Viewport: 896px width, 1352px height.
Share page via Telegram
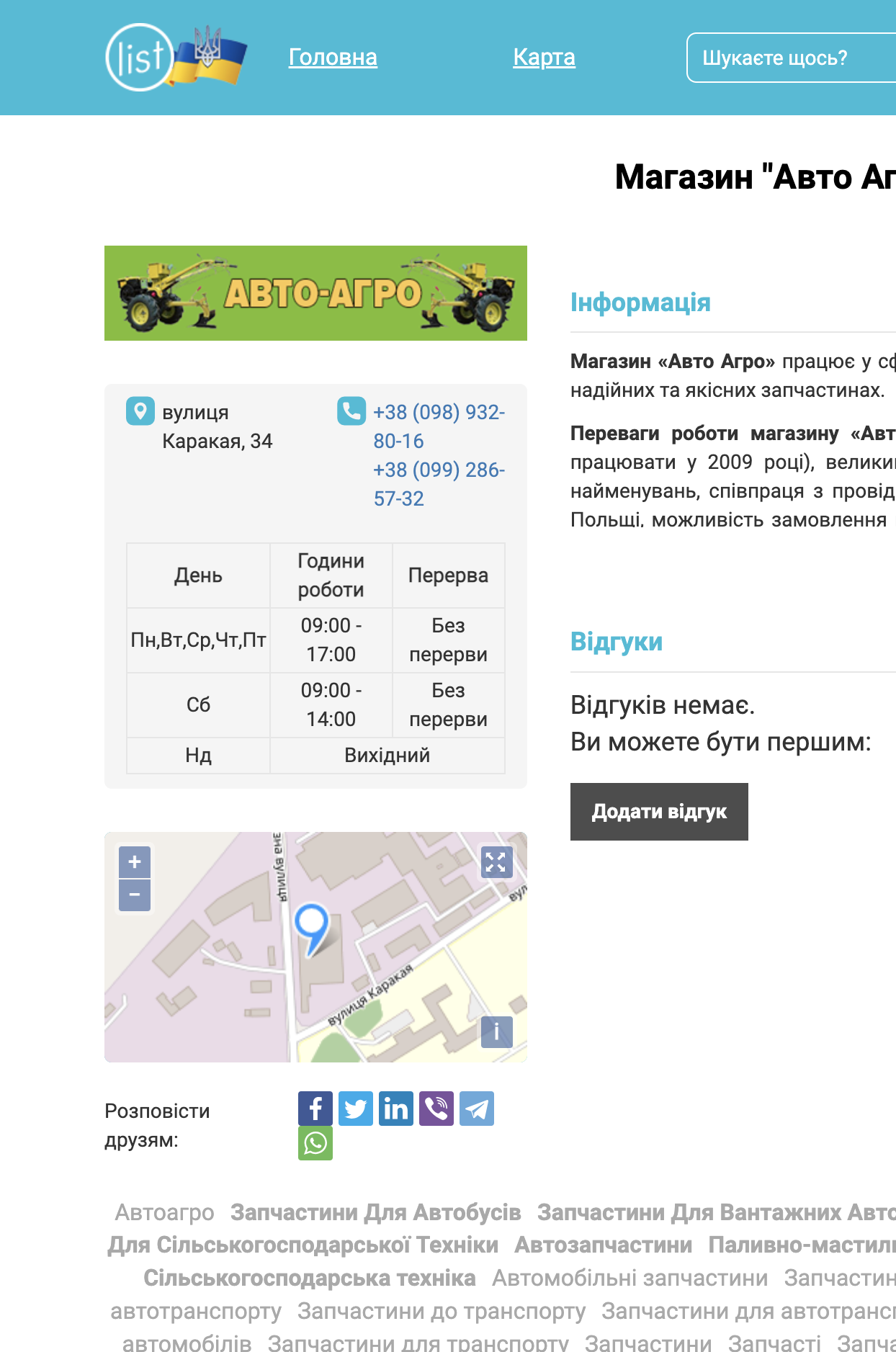pos(477,1109)
